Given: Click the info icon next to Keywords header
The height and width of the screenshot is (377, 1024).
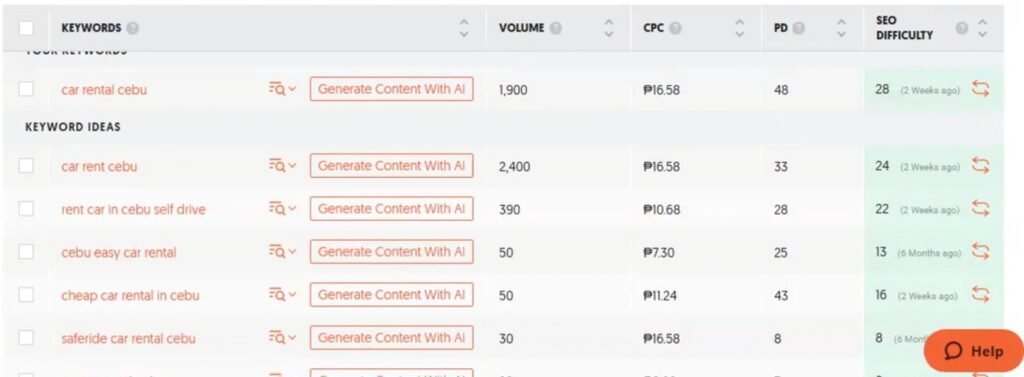Looking at the screenshot, I should pyautogui.click(x=133, y=28).
